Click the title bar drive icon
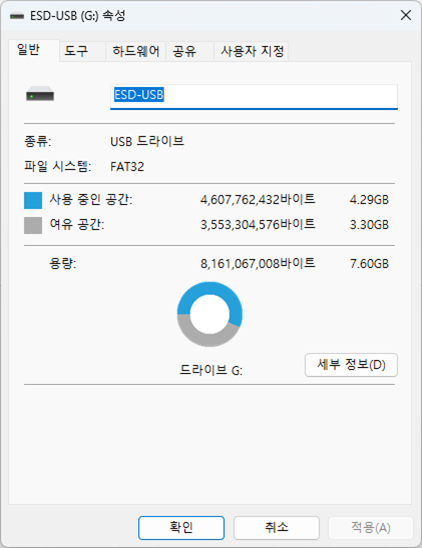The image size is (422, 548). (17, 16)
